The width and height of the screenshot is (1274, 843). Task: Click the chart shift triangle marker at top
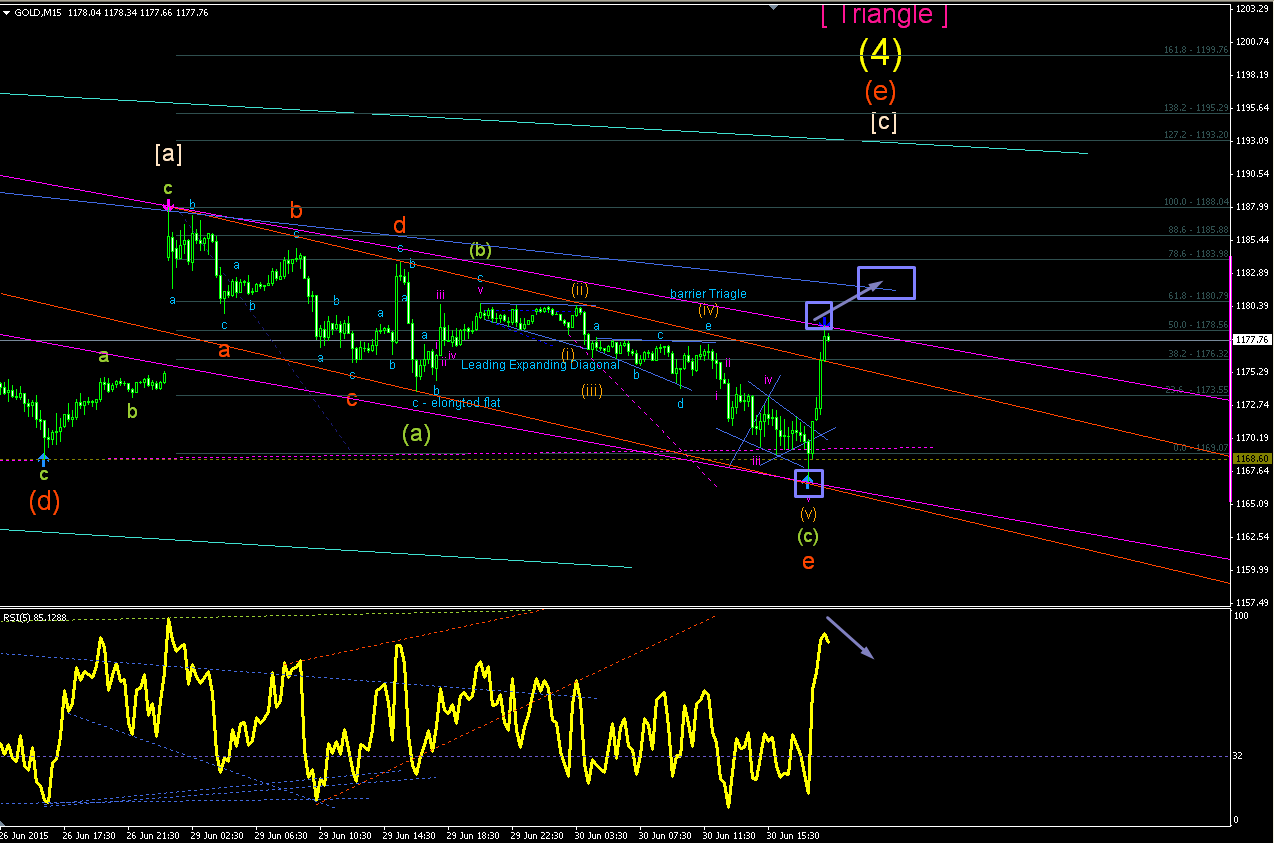point(773,6)
